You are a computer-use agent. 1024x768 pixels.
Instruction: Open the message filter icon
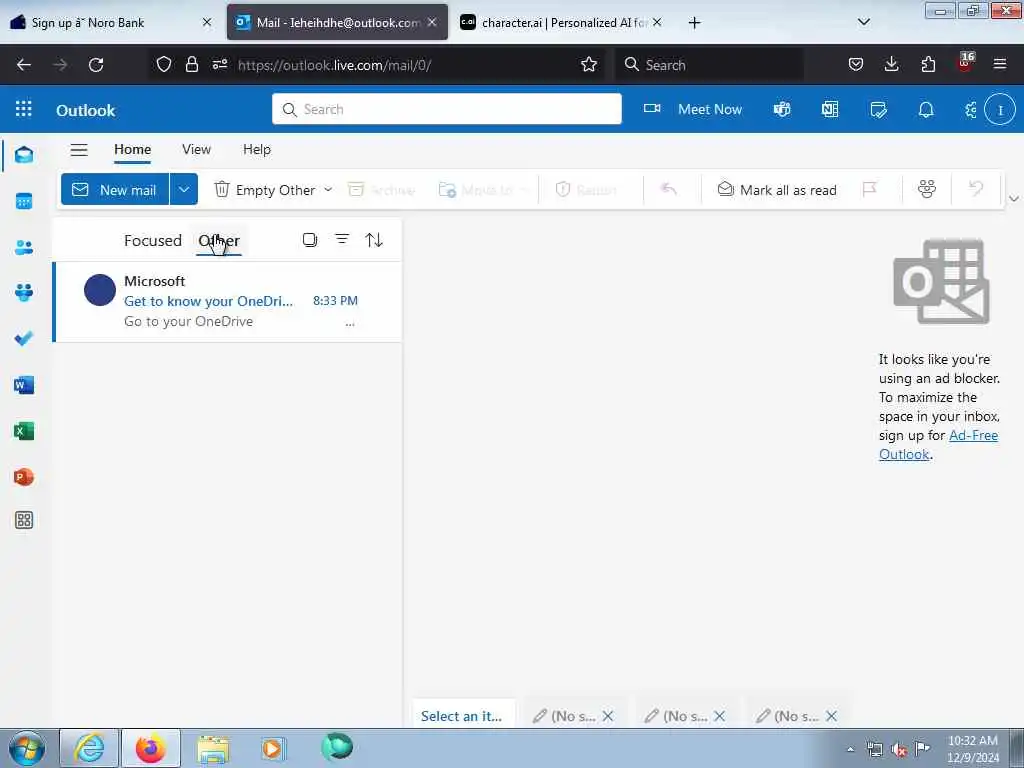coord(342,240)
